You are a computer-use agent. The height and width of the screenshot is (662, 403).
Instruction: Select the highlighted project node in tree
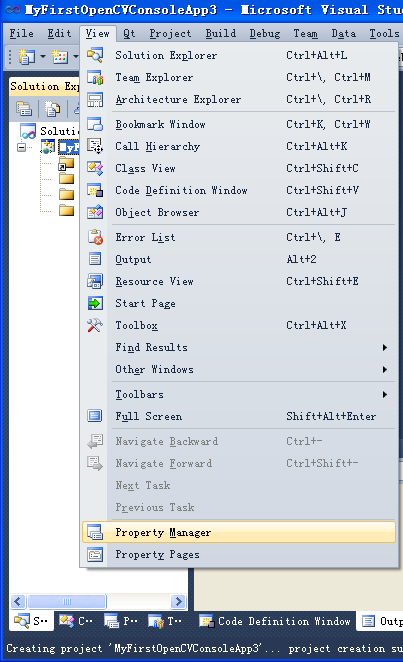[69, 147]
